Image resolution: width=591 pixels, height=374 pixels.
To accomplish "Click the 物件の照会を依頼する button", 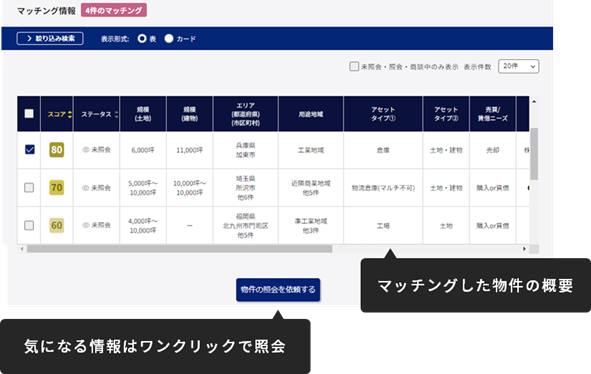I will (278, 290).
